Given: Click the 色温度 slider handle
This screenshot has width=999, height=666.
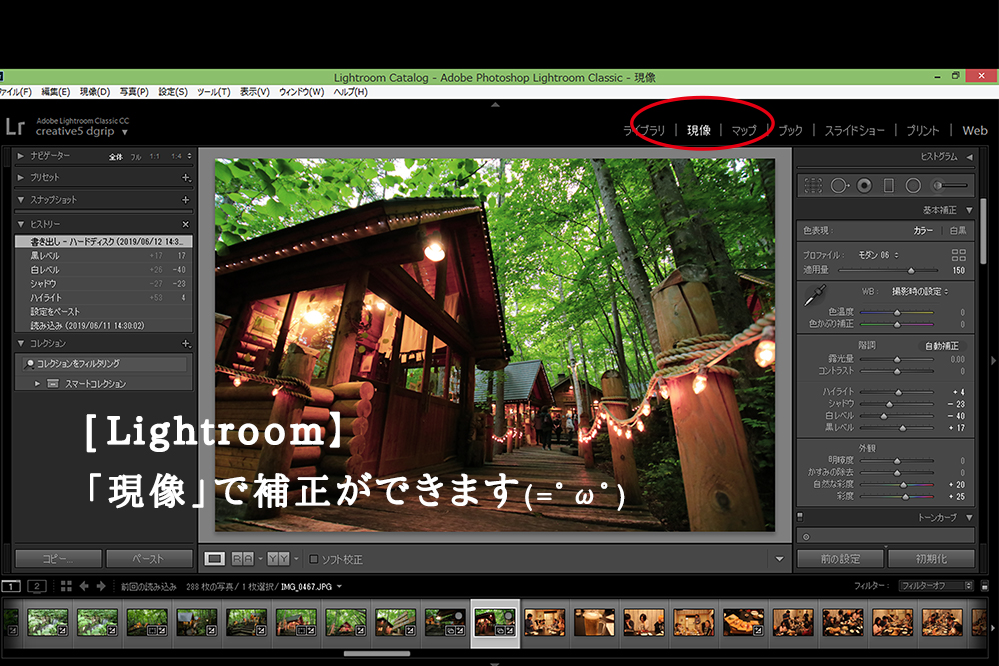Looking at the screenshot, I should coord(897,312).
